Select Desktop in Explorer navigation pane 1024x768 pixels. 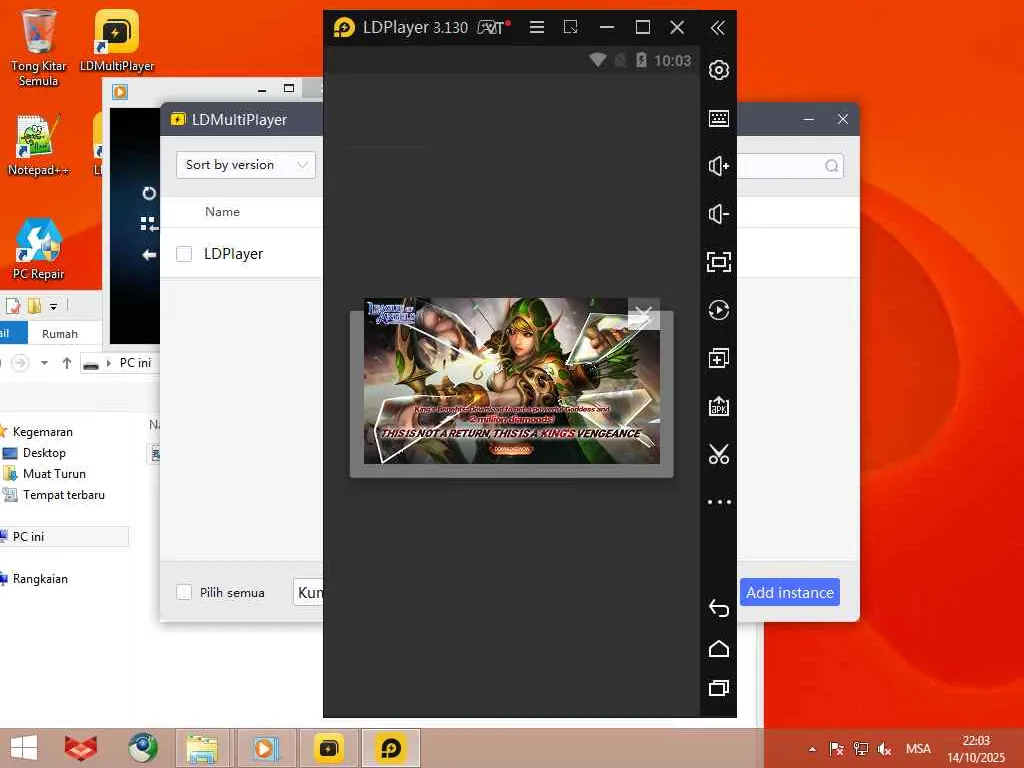[44, 453]
